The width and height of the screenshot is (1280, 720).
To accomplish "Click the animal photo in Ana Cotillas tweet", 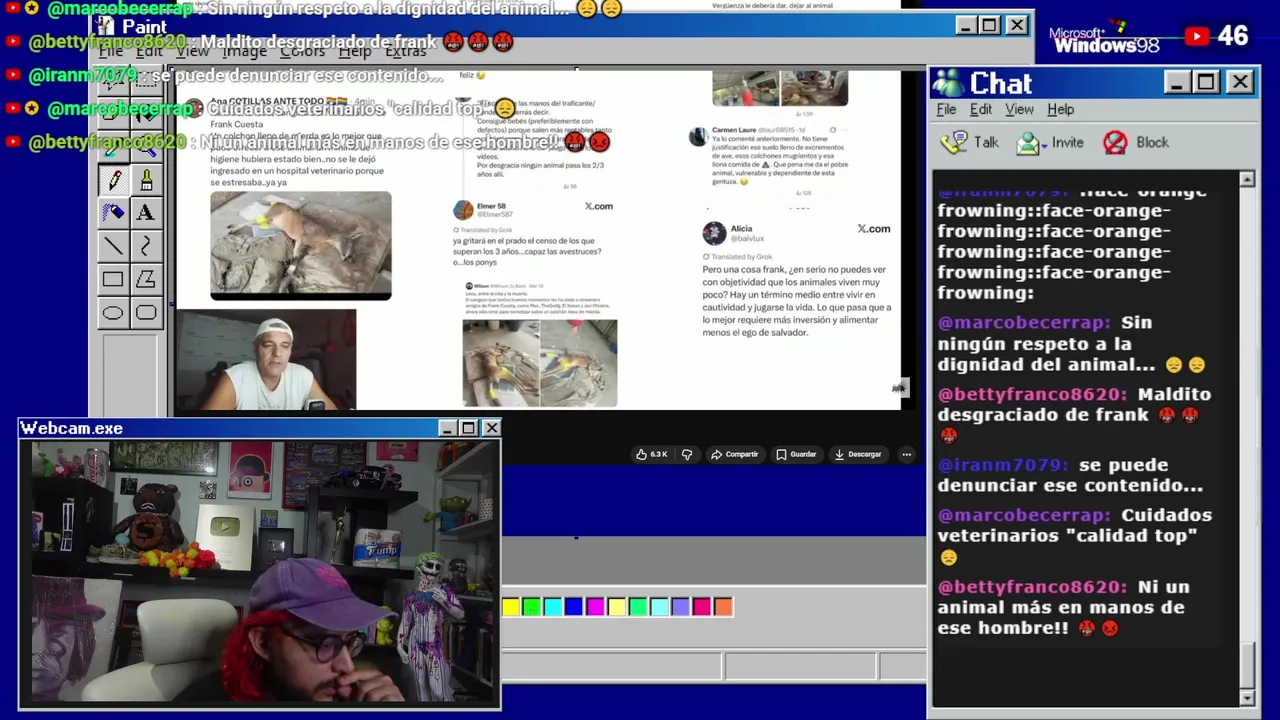I will (301, 245).
